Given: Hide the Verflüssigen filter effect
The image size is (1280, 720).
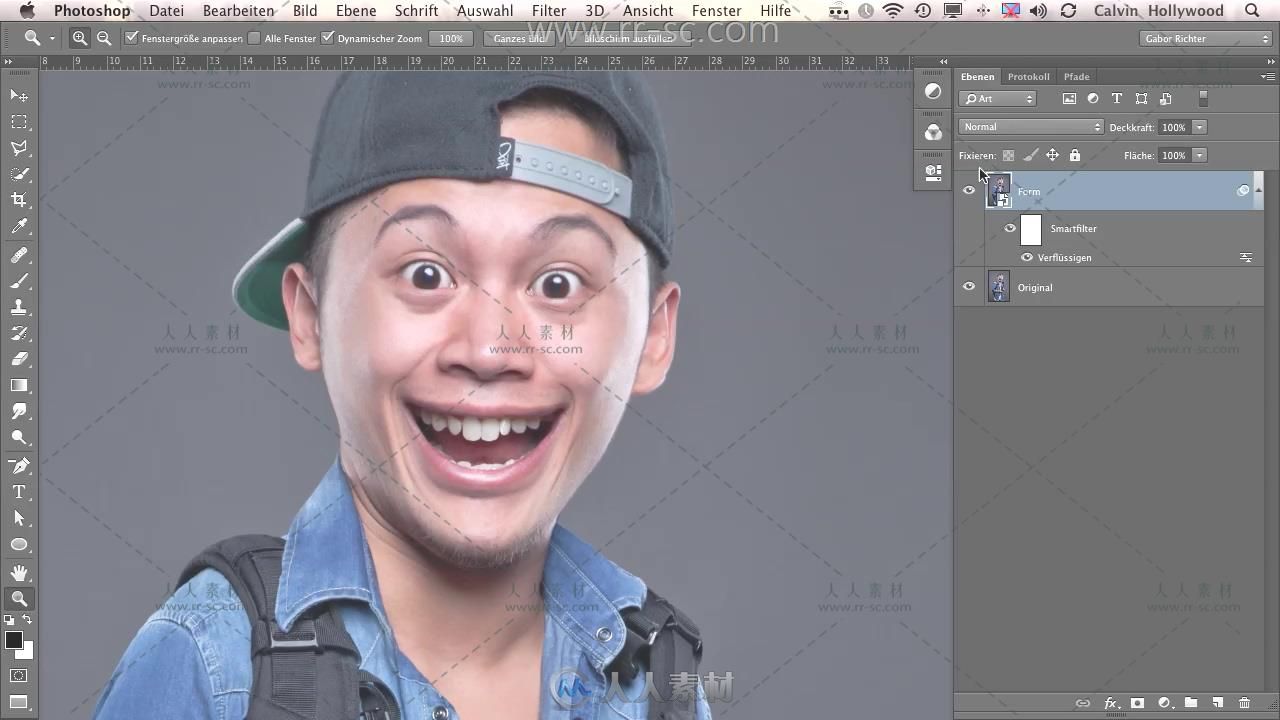Looking at the screenshot, I should point(1027,257).
